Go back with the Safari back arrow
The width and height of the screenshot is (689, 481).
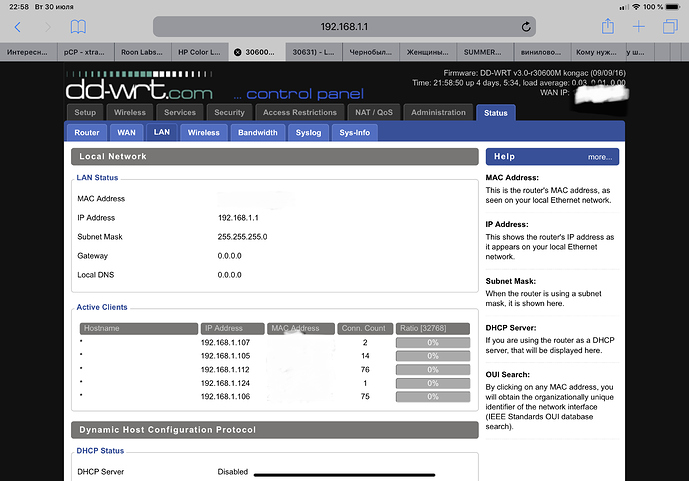coord(17,26)
